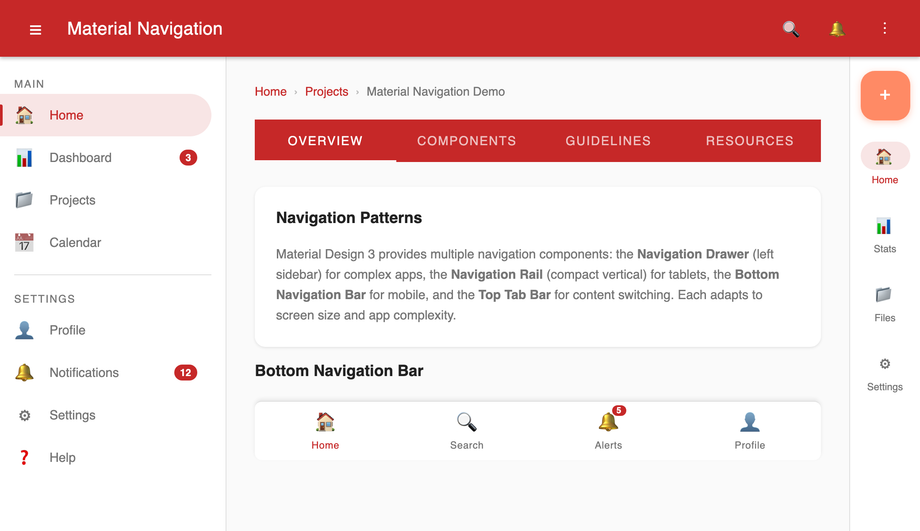Switch to the Components tab
Image resolution: width=920 pixels, height=531 pixels.
pyautogui.click(x=466, y=141)
